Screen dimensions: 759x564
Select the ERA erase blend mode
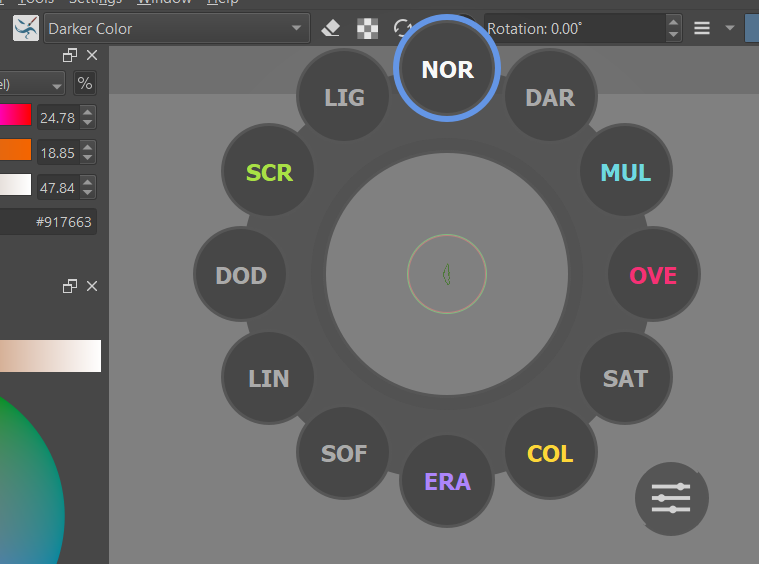tap(447, 481)
